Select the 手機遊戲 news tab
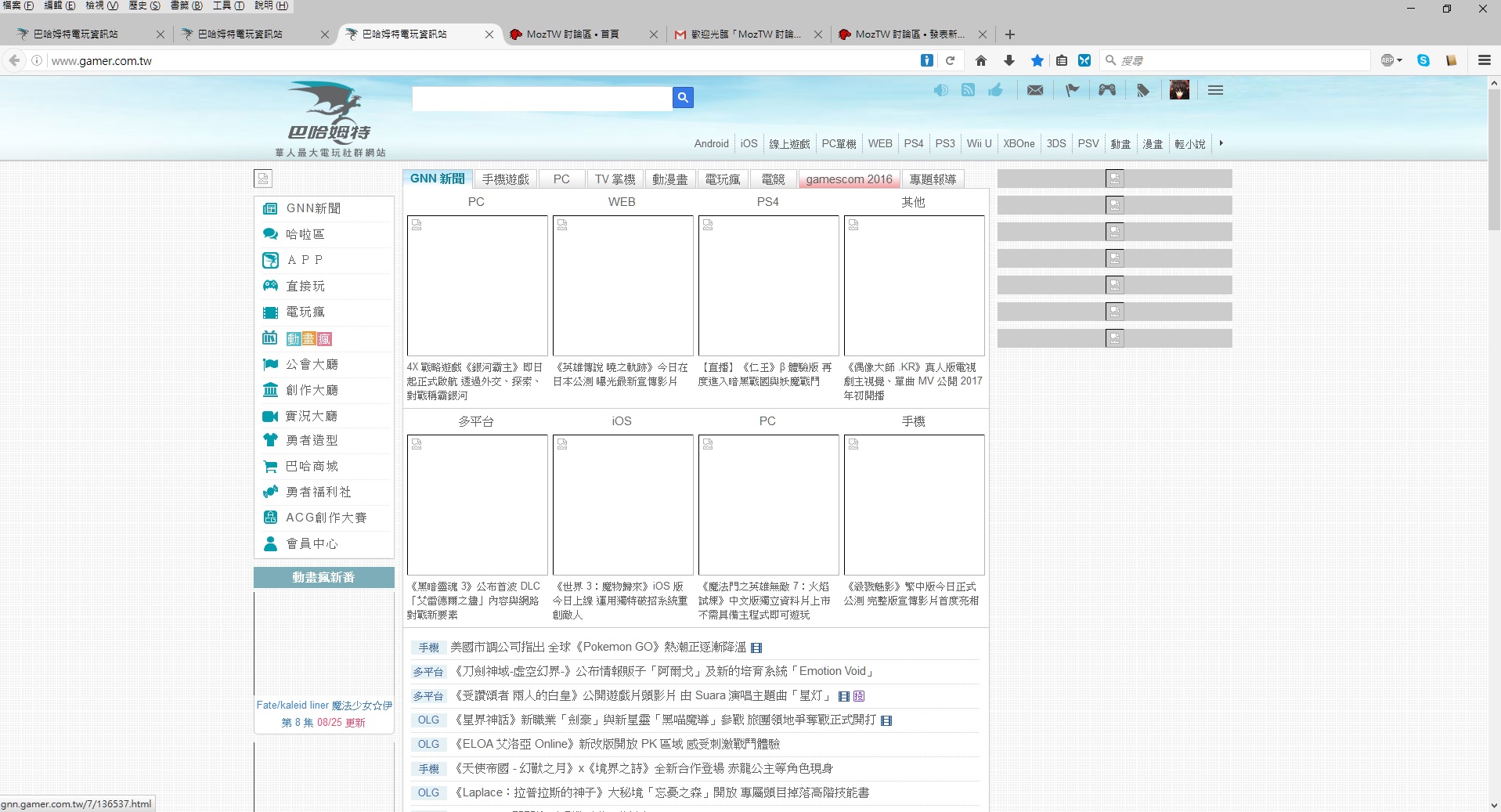1501x812 pixels. tap(505, 179)
